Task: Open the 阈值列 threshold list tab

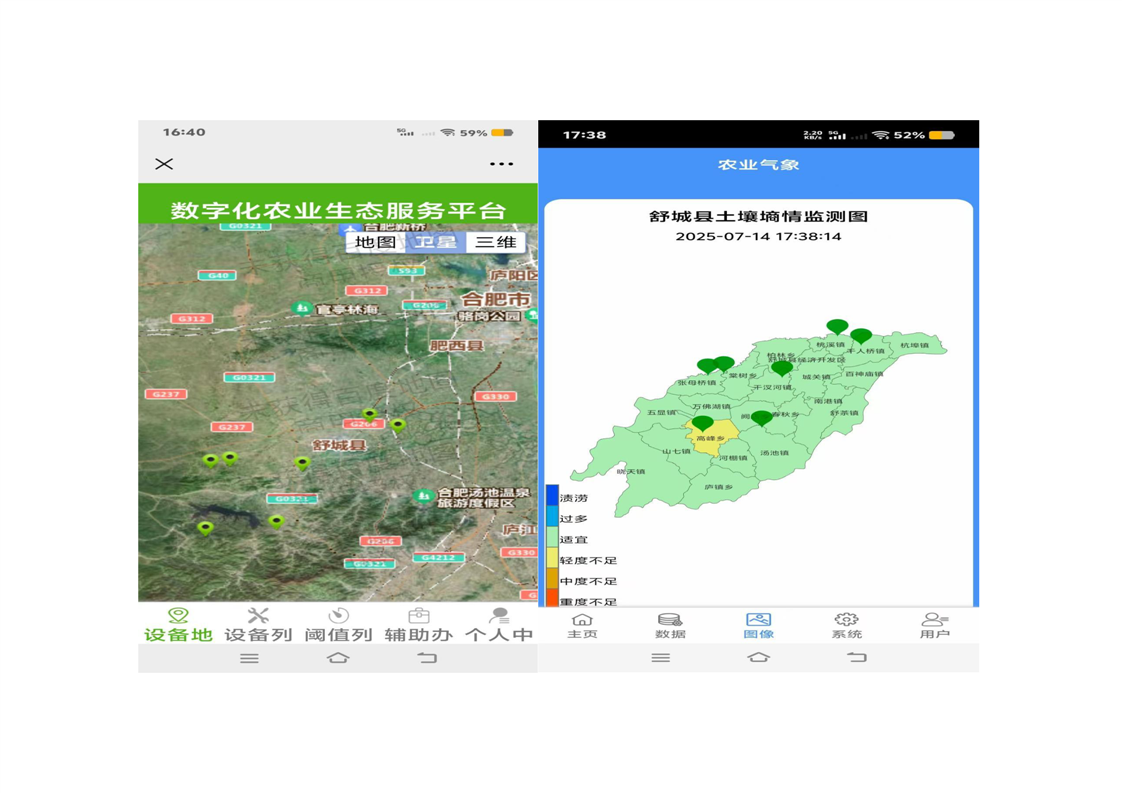Action: tap(338, 625)
